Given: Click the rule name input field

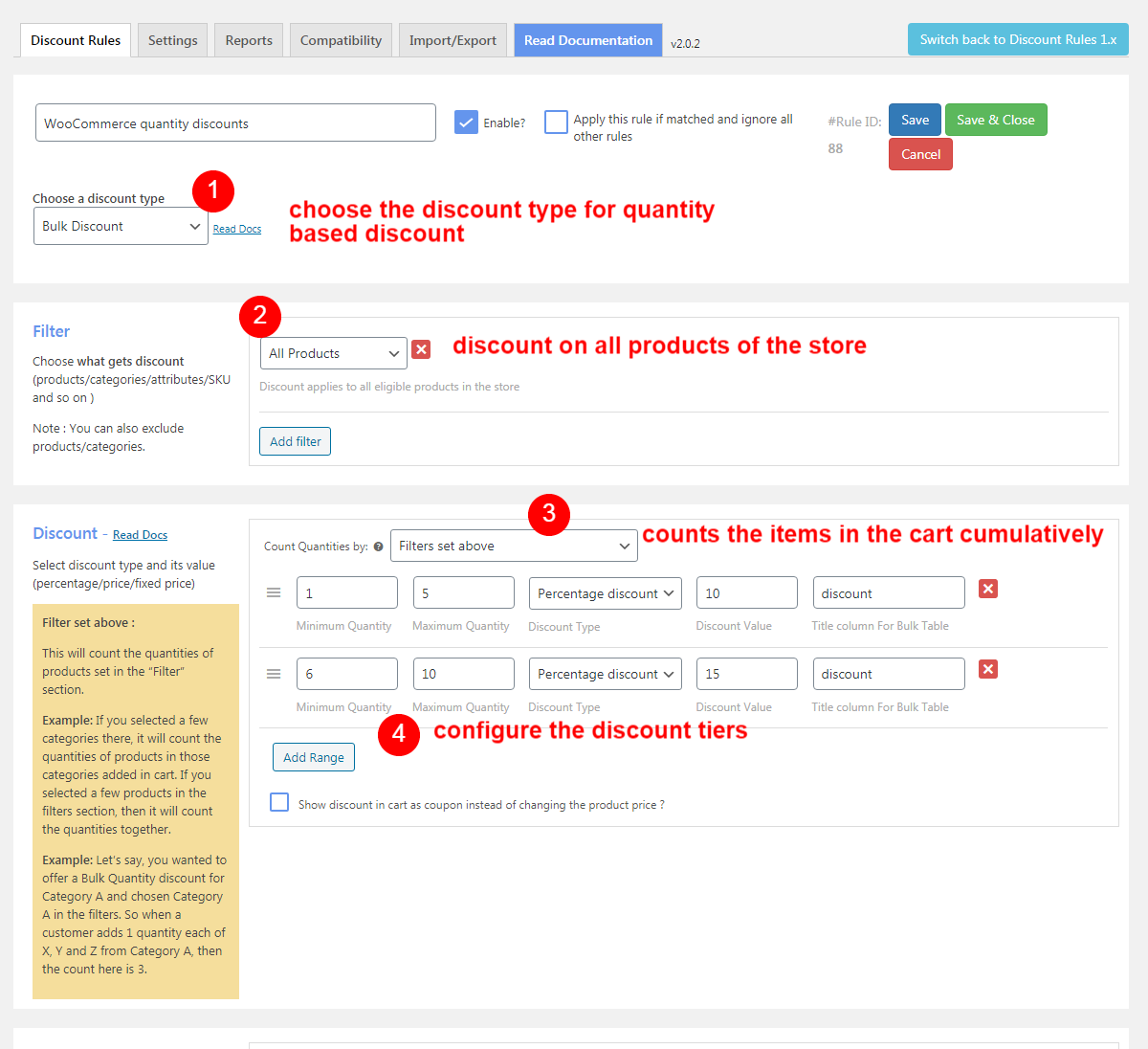Looking at the screenshot, I should pos(235,123).
